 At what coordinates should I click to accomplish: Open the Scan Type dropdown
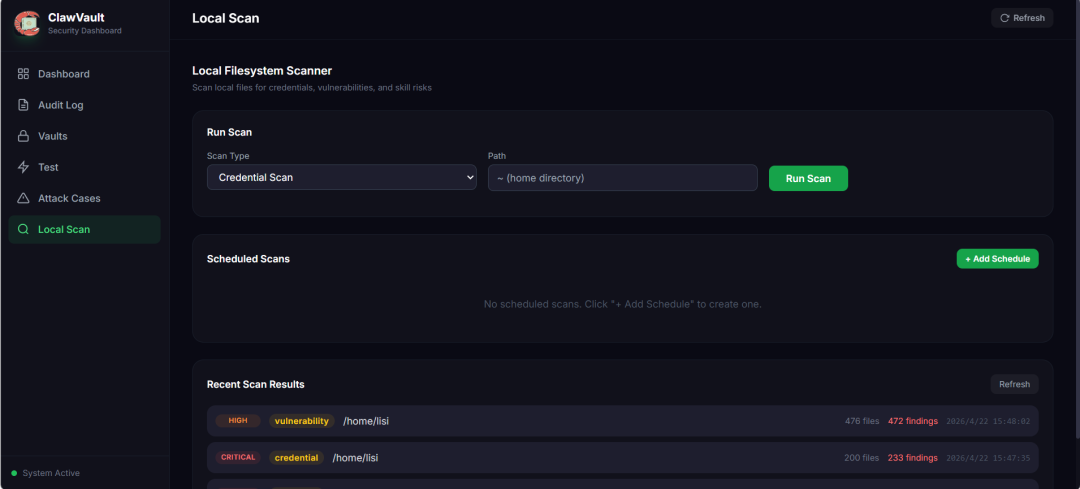point(341,178)
